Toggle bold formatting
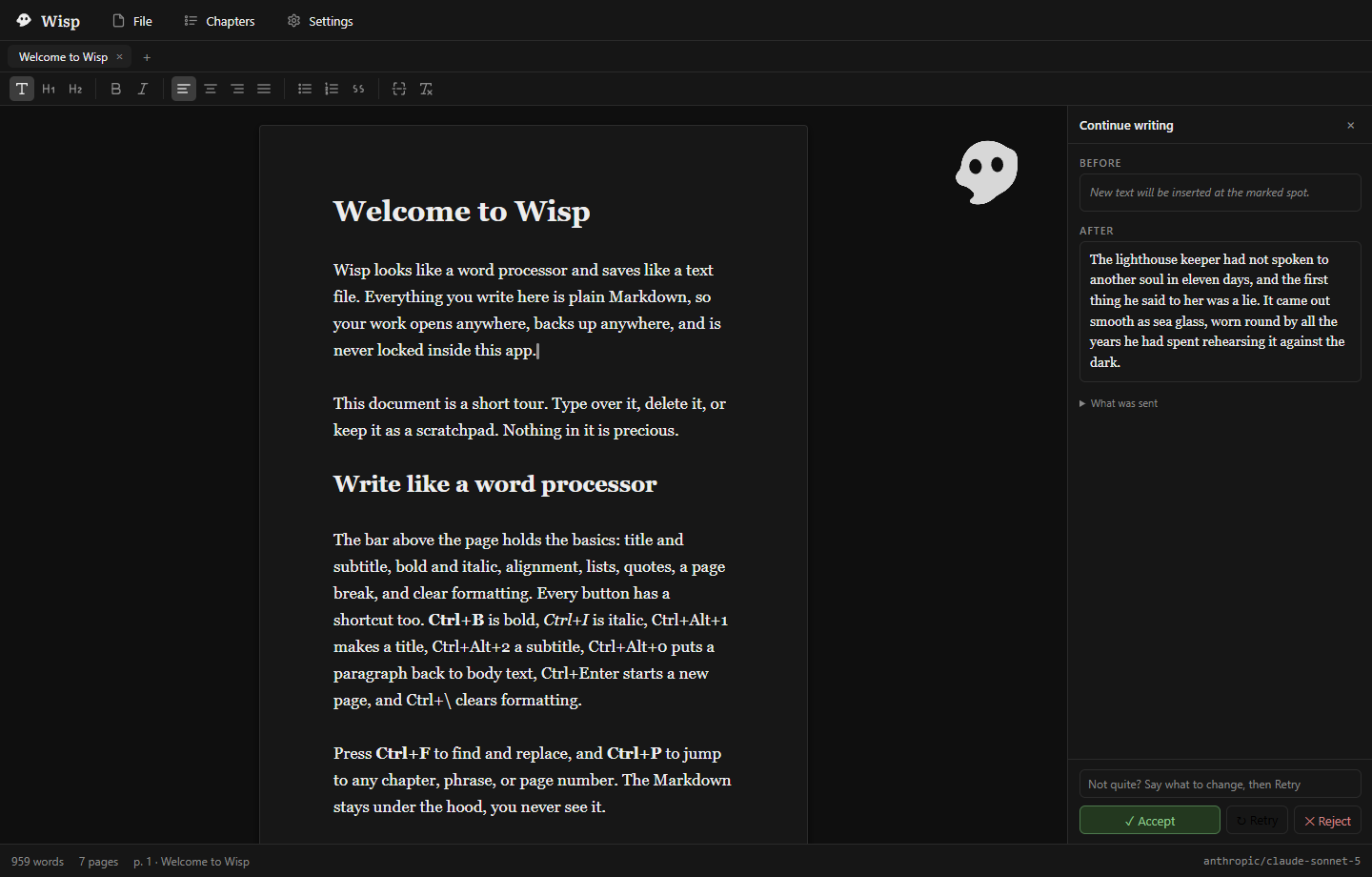 (x=116, y=89)
